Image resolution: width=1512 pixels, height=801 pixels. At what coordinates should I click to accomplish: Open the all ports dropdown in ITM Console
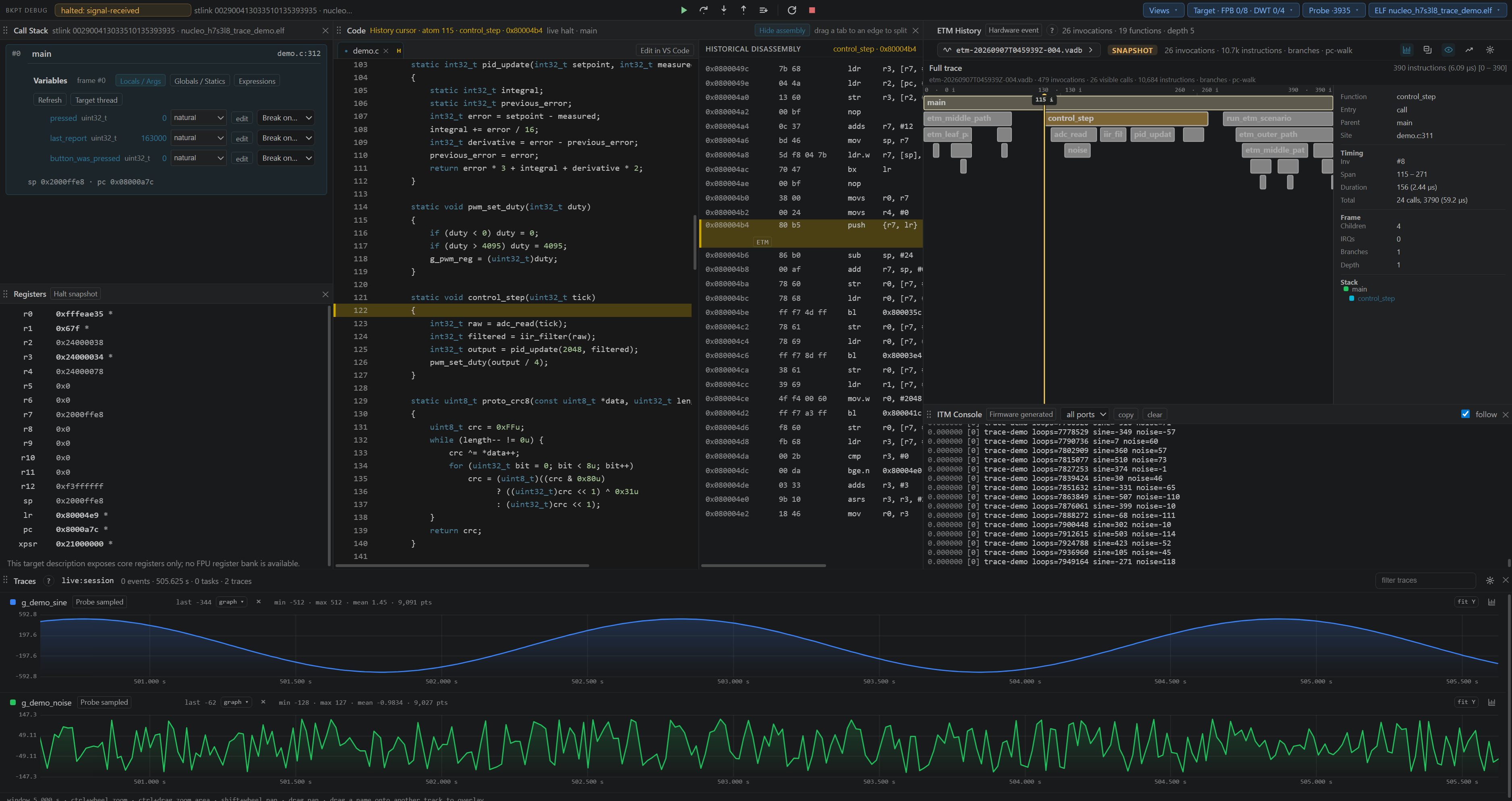tap(1085, 414)
